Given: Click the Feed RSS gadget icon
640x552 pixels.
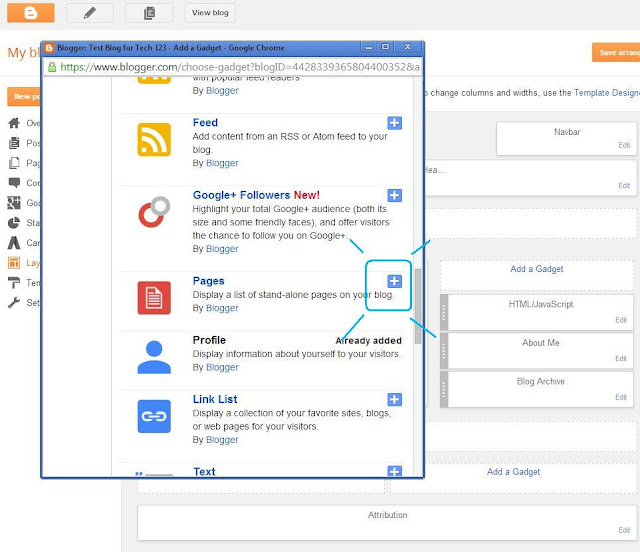Looking at the screenshot, I should coord(154,139).
